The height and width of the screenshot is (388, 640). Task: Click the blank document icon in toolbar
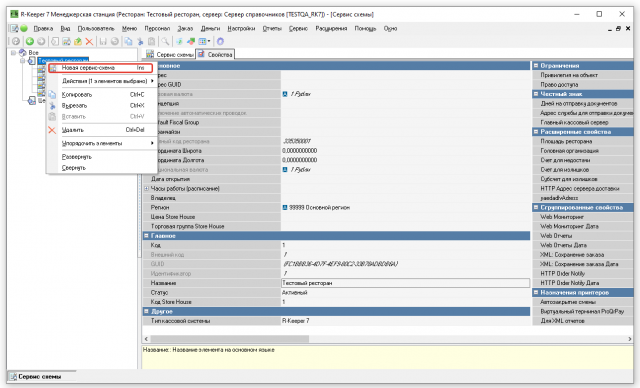[55, 41]
